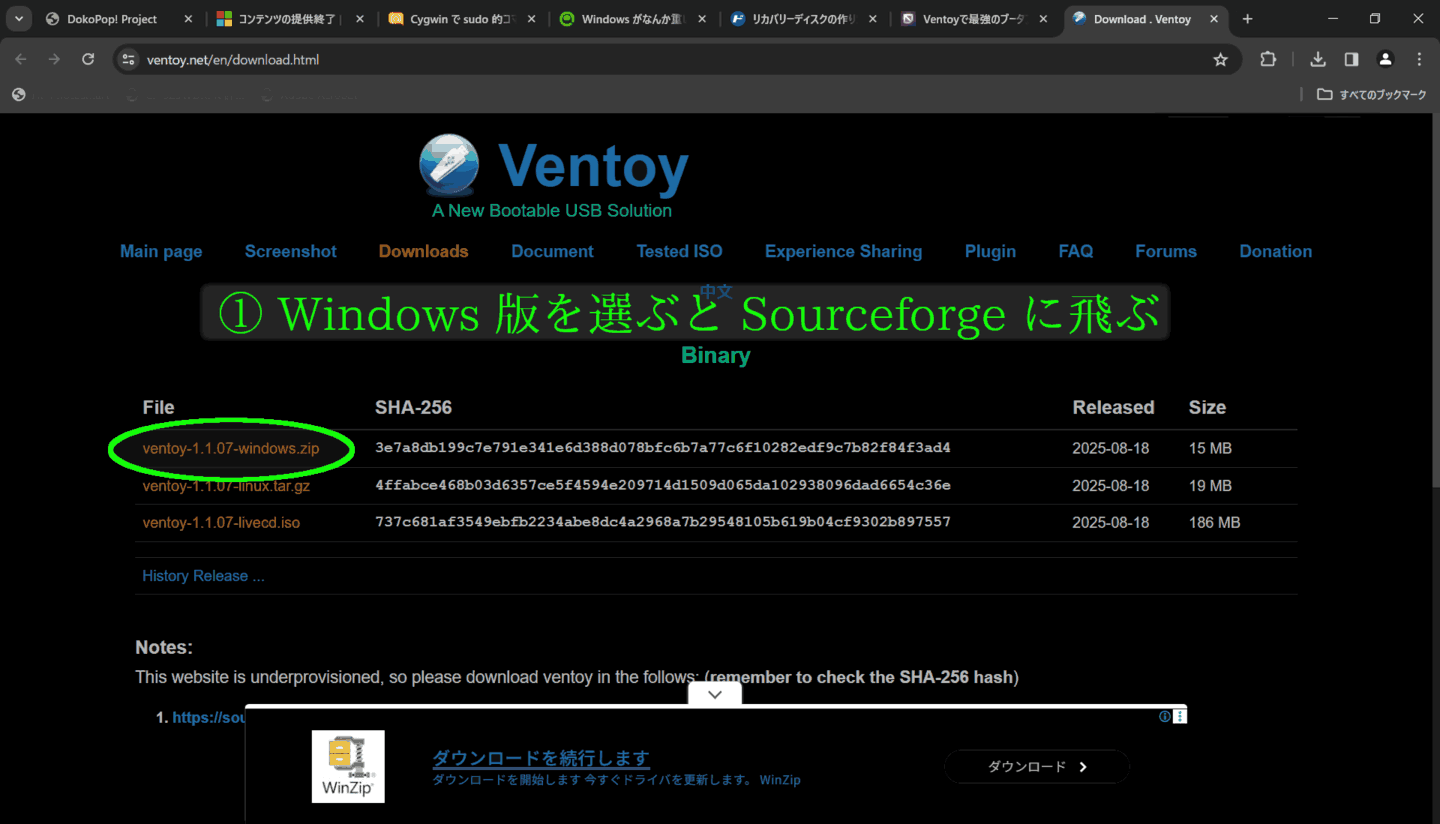Click the ad's ダウンロード button
Screen dimensions: 1440x824
point(1037,767)
